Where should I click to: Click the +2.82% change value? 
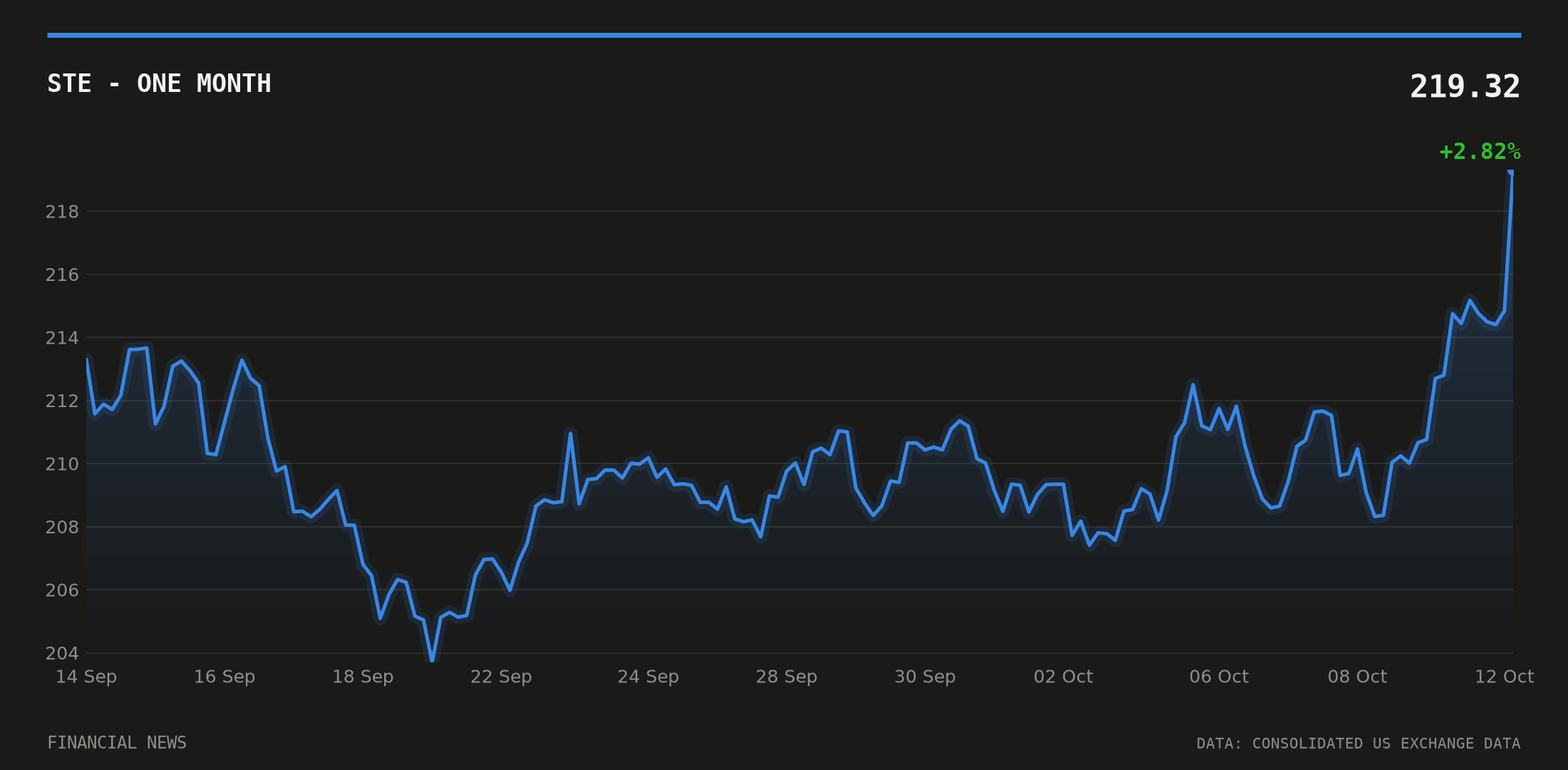1480,152
